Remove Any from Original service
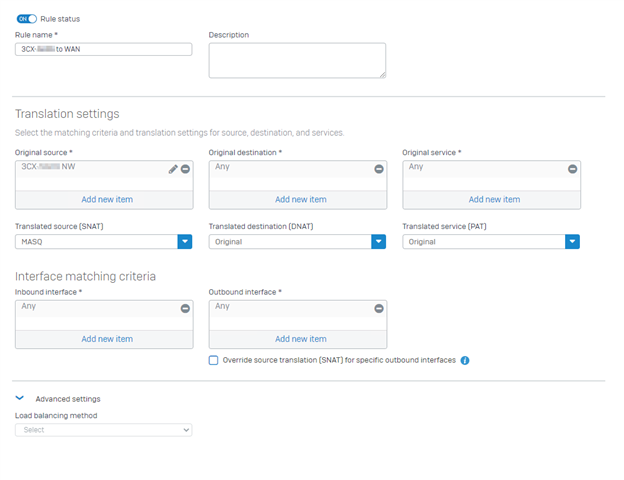This screenshot has width=624, height=480. pos(572,169)
